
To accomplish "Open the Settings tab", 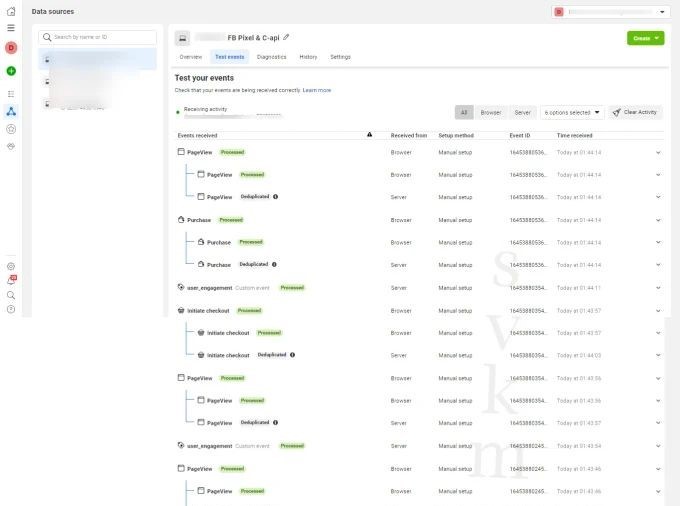I will (340, 57).
